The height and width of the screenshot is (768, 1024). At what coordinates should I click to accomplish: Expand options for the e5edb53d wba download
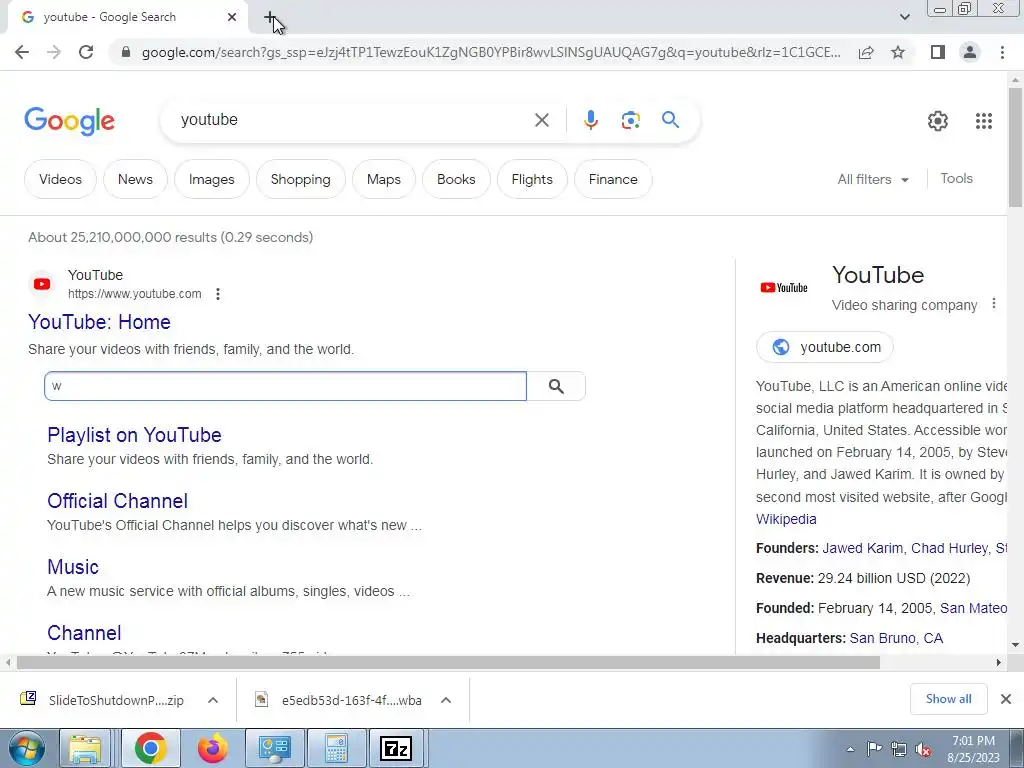[445, 700]
